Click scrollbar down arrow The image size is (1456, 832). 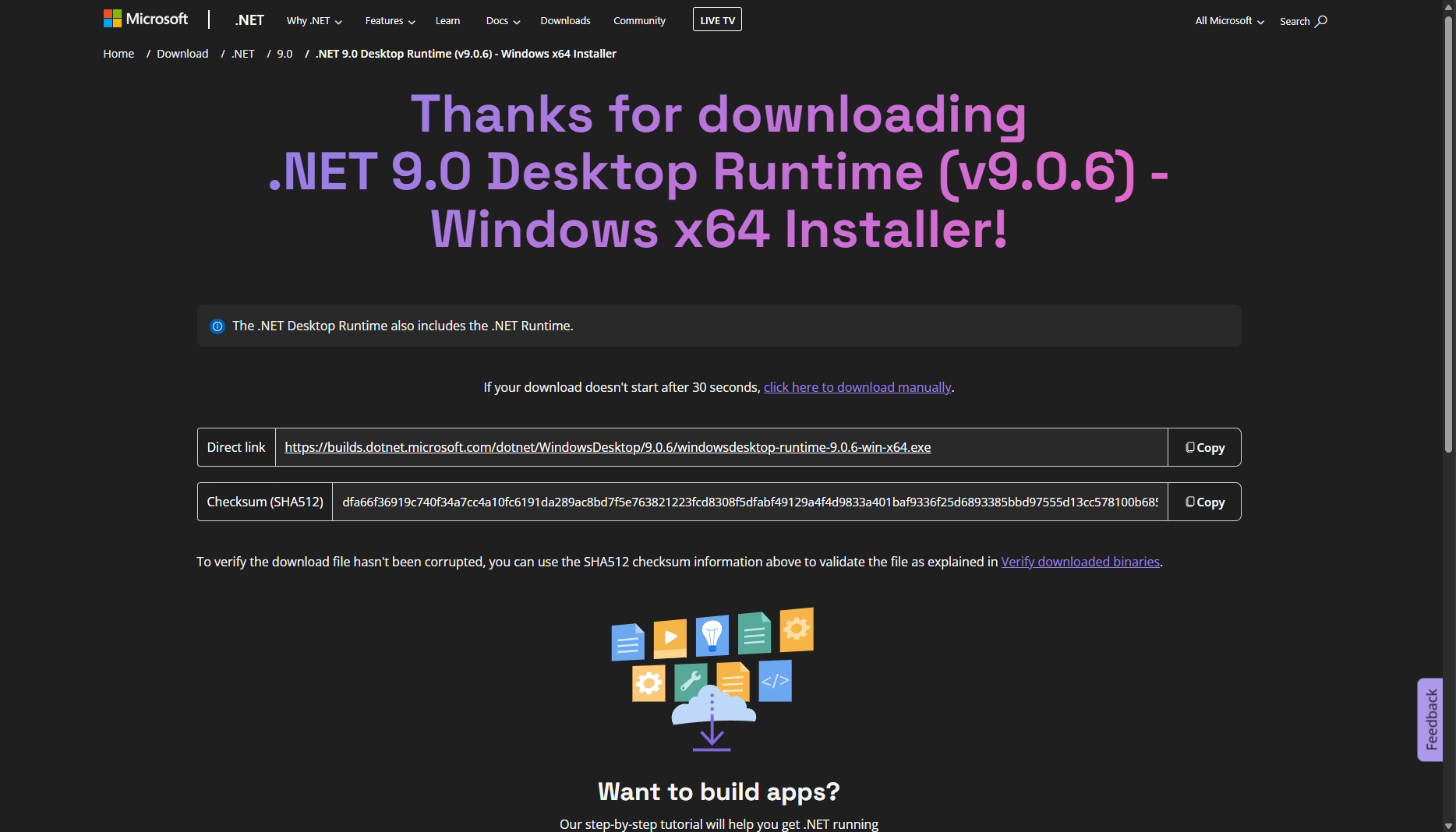tap(1448, 825)
